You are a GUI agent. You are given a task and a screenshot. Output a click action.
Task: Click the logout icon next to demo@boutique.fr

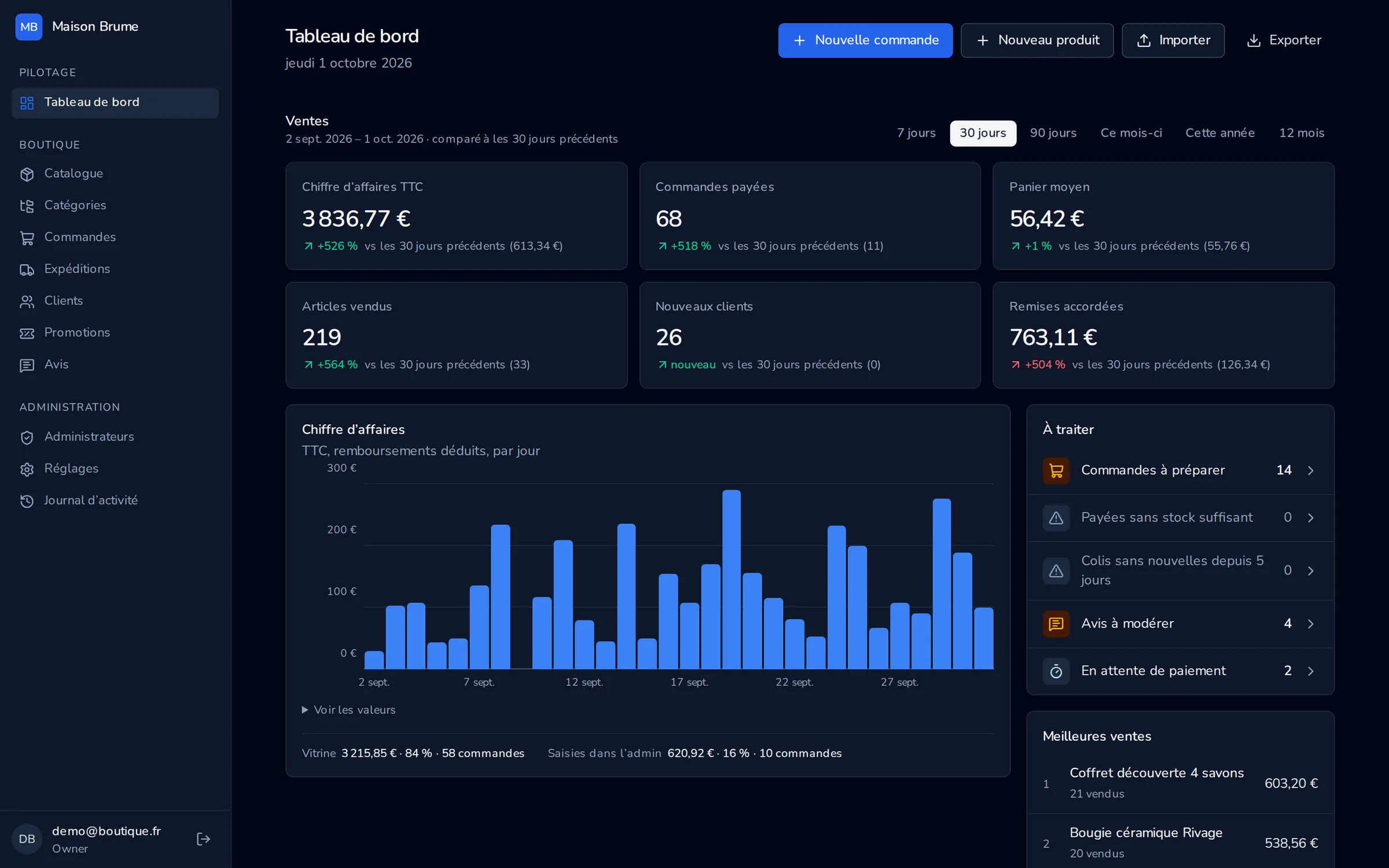pyautogui.click(x=203, y=839)
